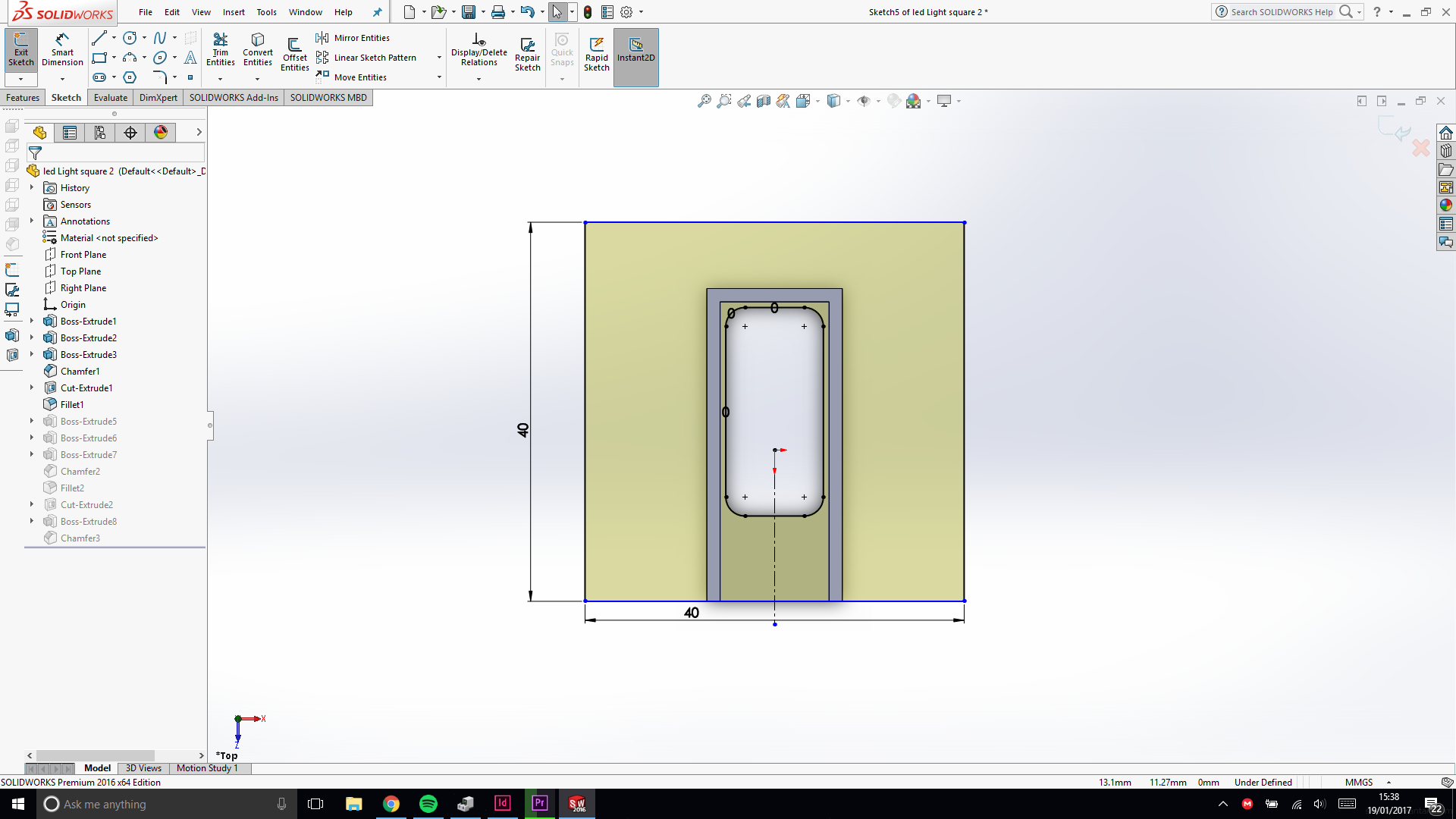
Task: Click Linear Sketch Pattern
Action: (x=366, y=58)
